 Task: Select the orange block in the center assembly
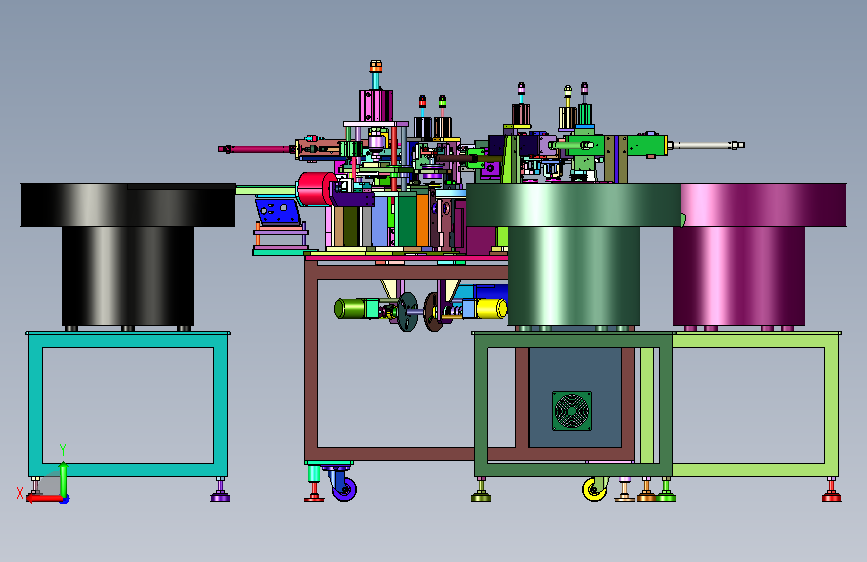pyautogui.click(x=422, y=220)
